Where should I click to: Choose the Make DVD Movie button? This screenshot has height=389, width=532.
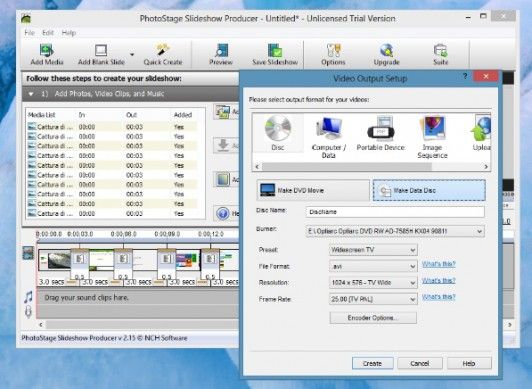coord(313,190)
